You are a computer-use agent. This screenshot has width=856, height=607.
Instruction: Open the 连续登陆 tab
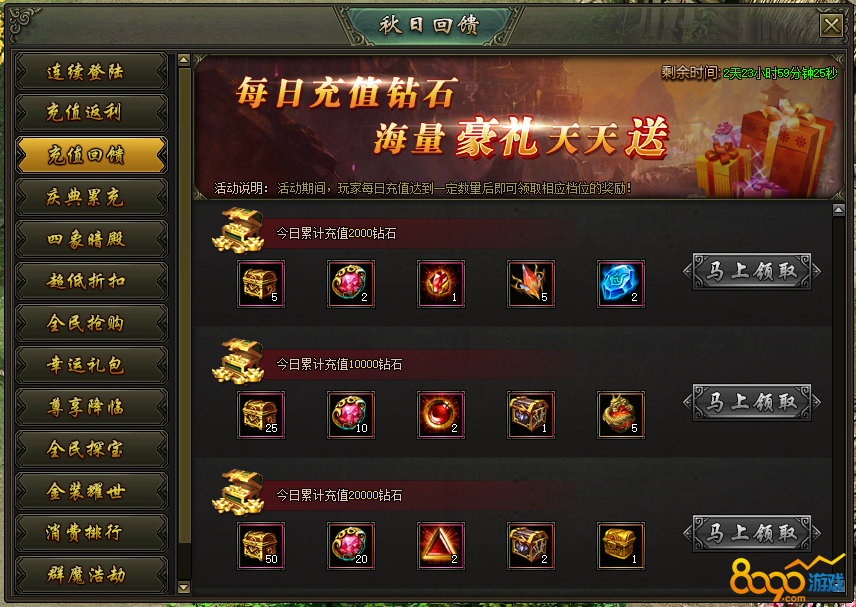point(91,72)
